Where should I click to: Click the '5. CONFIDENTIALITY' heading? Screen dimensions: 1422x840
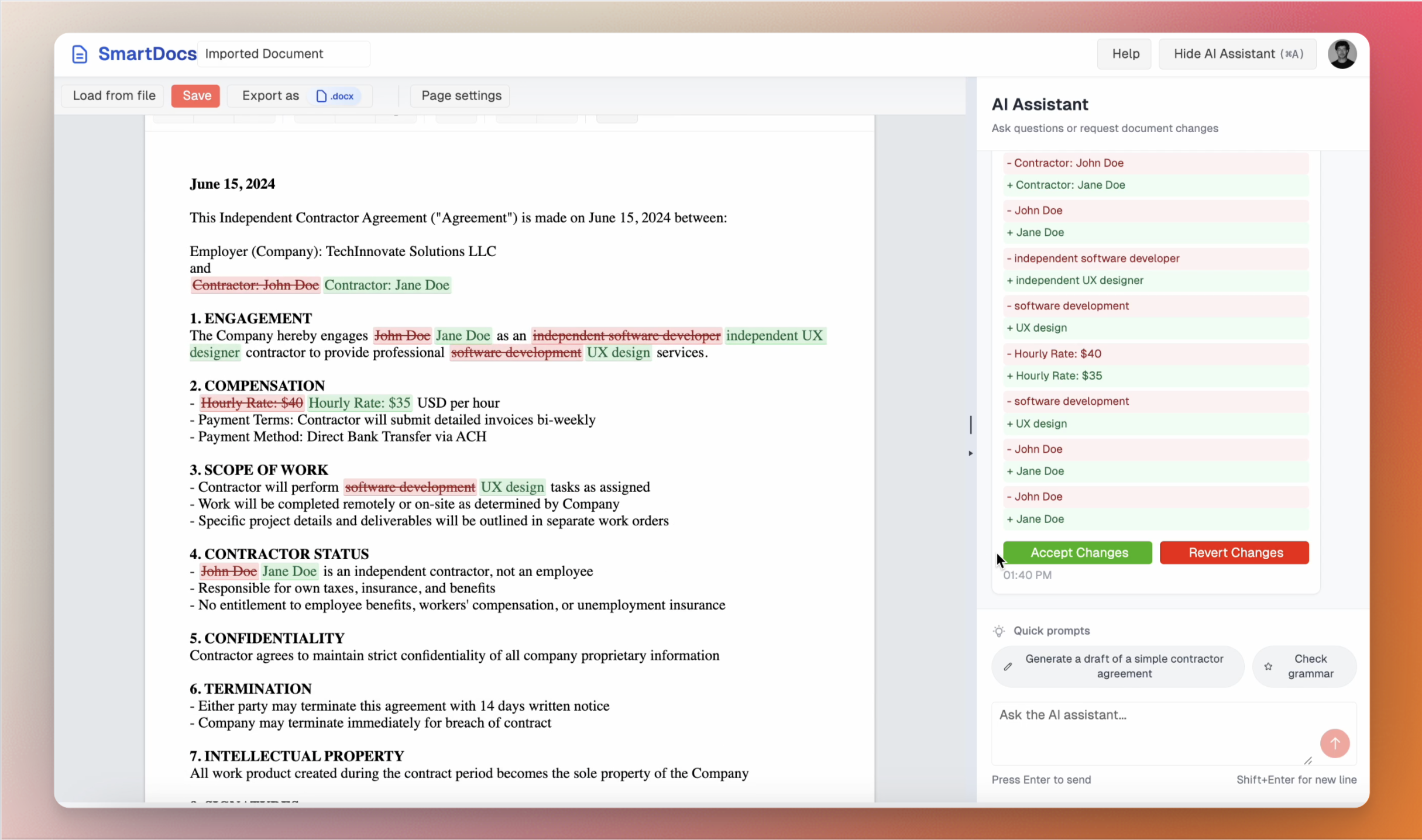[x=267, y=638]
